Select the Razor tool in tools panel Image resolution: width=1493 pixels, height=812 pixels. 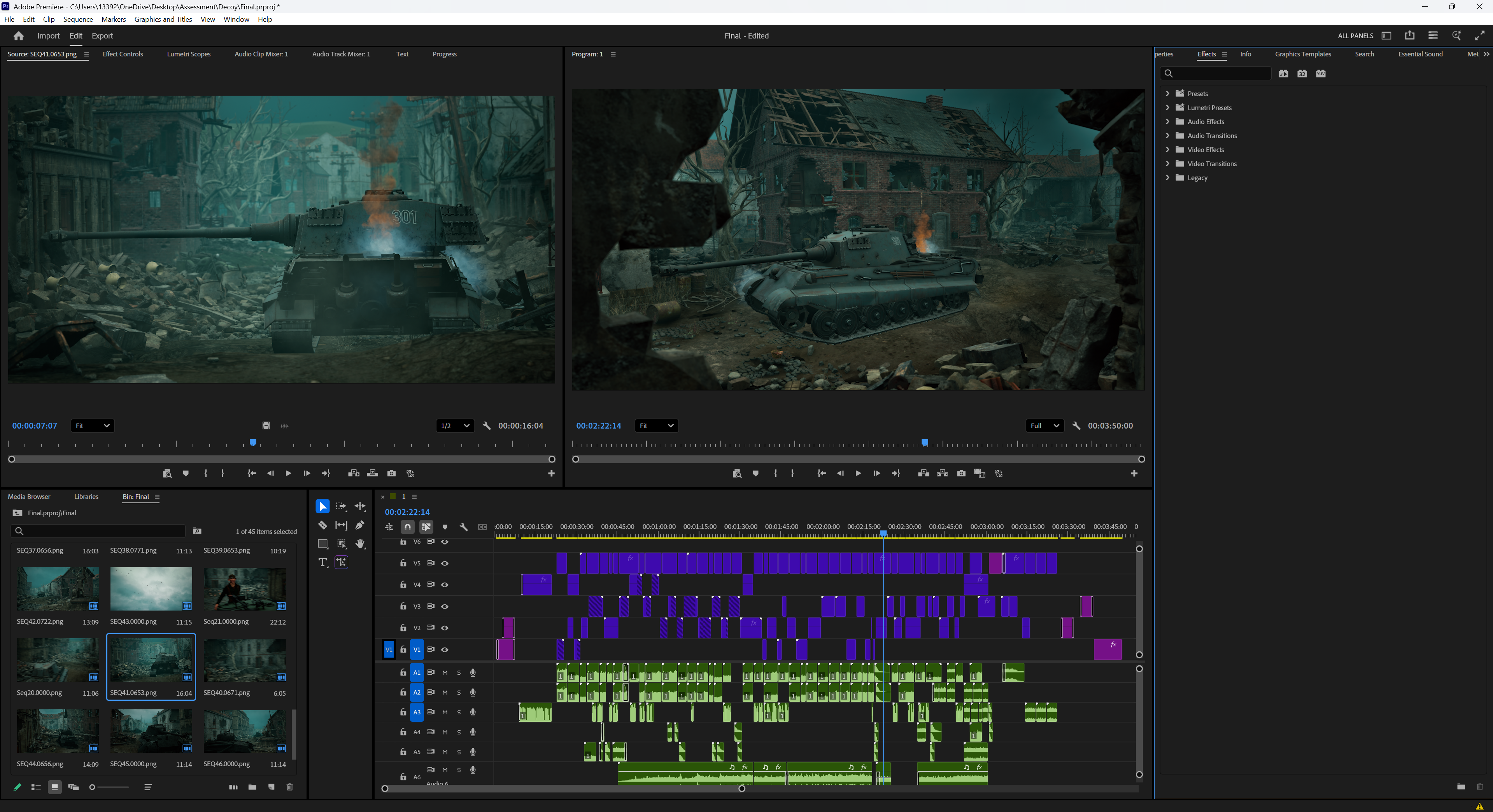coord(322,525)
